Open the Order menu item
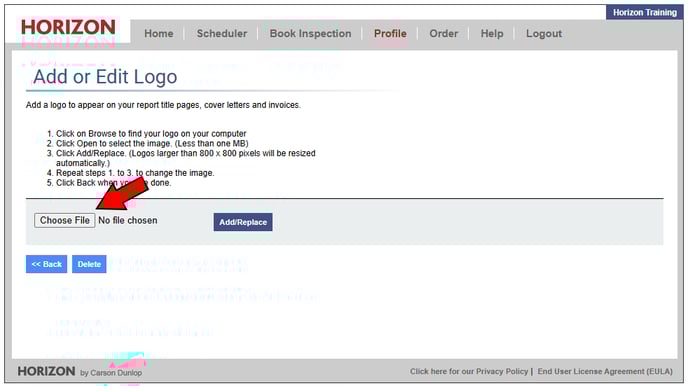This screenshot has height=386, width=688. pyautogui.click(x=444, y=34)
